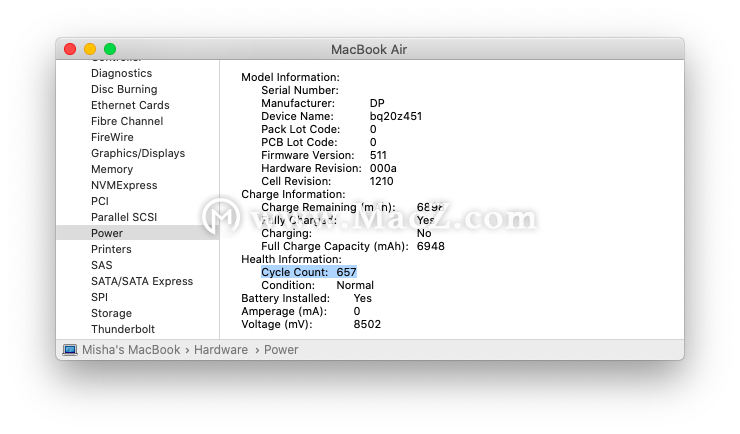740x434 pixels.
Task: Click the Pack Lot Code line
Action: 319,129
